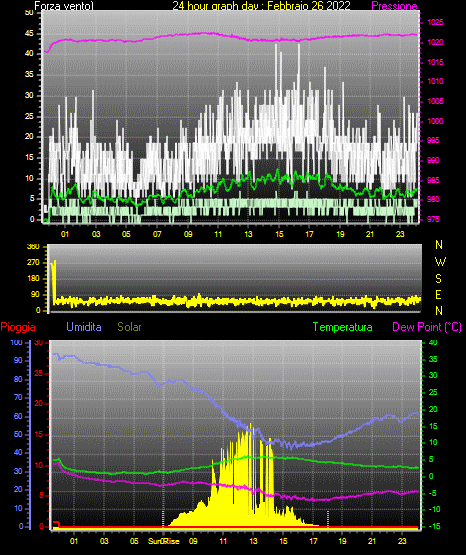Click the -10 temperature axis value

pos(435,509)
